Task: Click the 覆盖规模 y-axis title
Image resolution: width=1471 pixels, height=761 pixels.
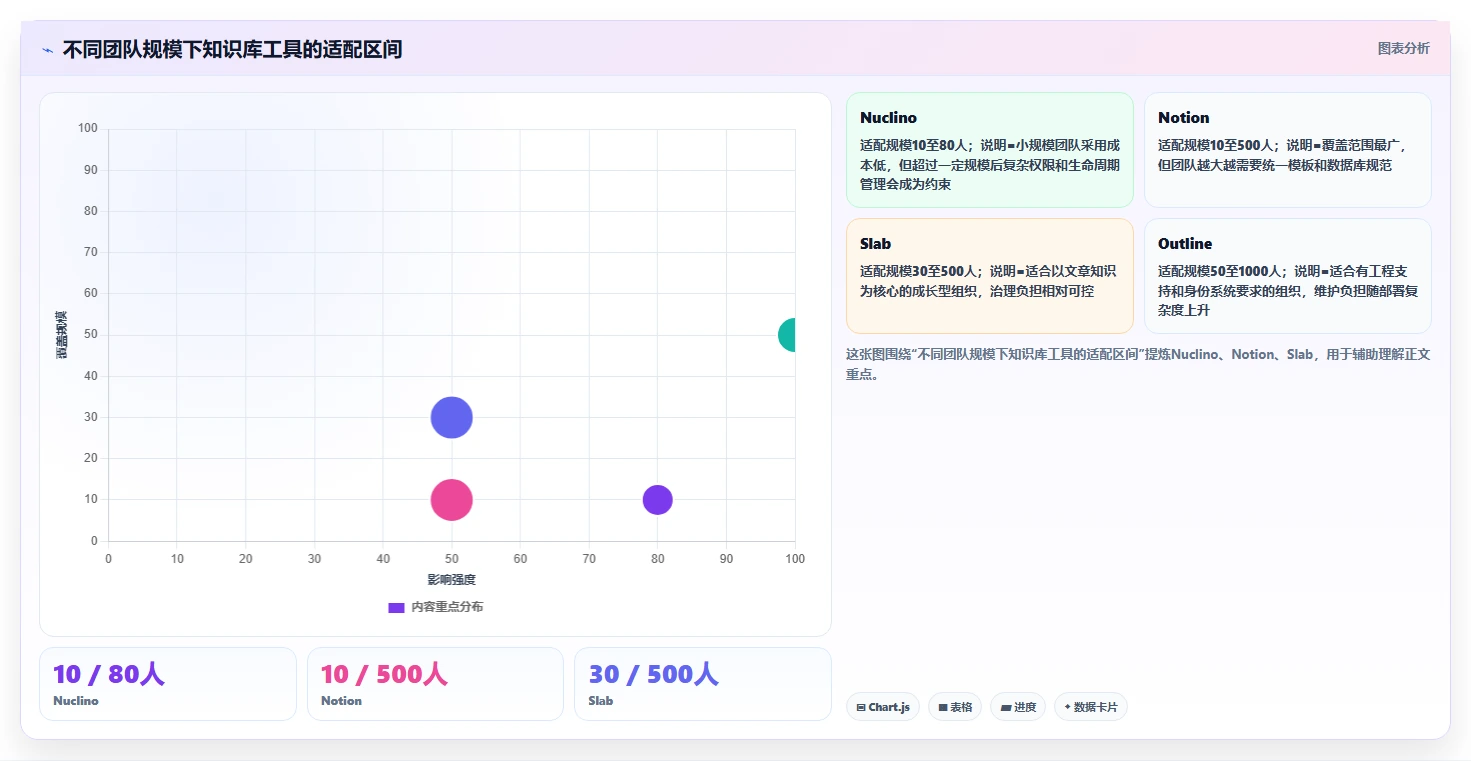Action: 62,335
